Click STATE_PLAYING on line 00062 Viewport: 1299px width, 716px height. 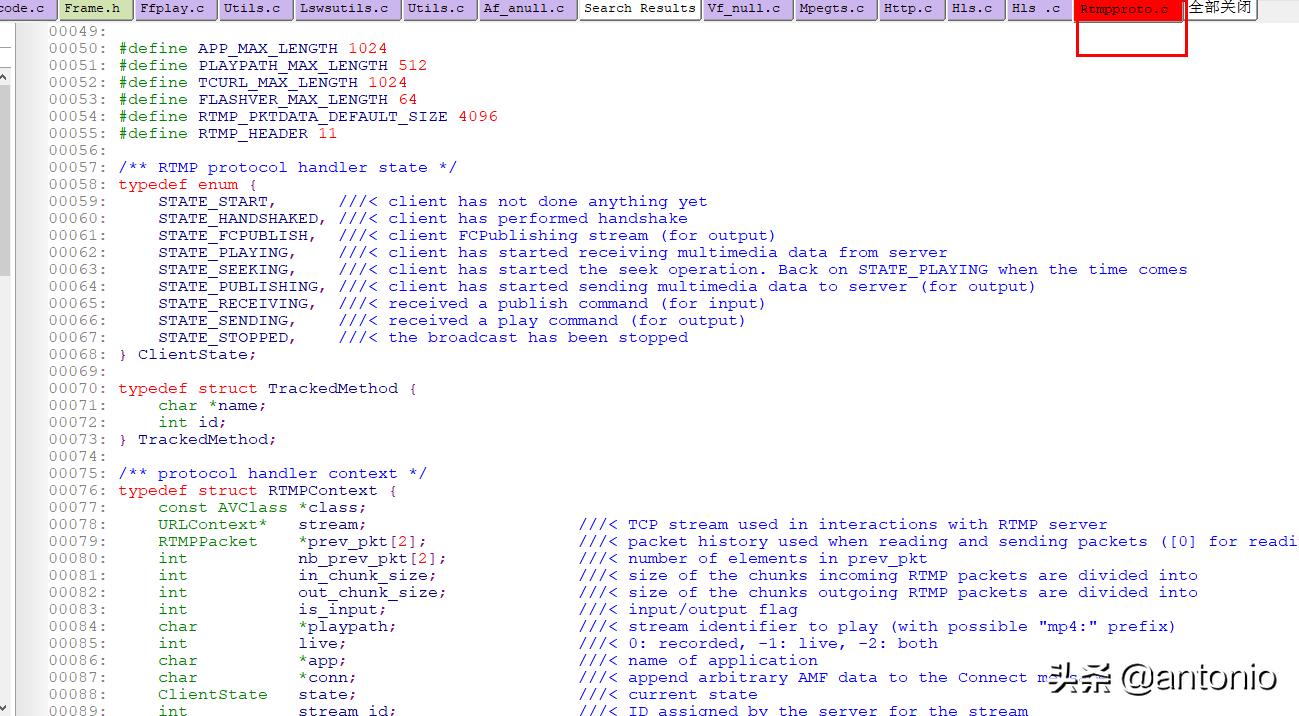223,252
